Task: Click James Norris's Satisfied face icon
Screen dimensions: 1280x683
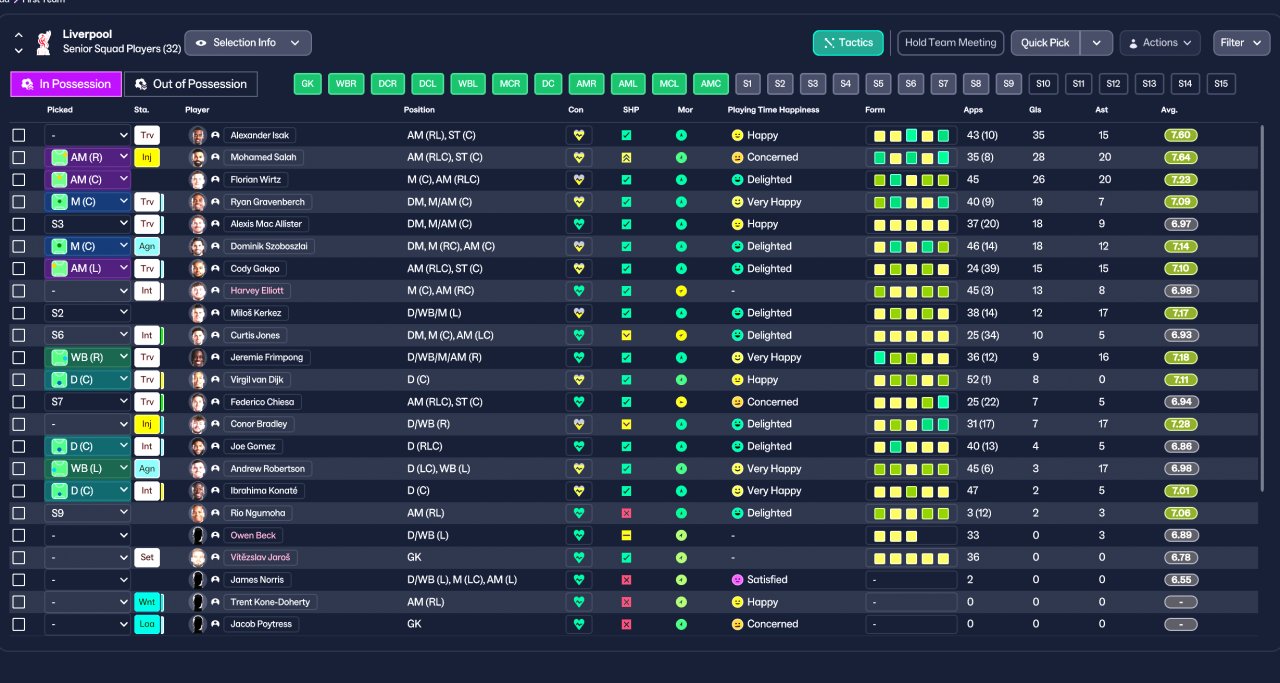Action: coord(737,580)
